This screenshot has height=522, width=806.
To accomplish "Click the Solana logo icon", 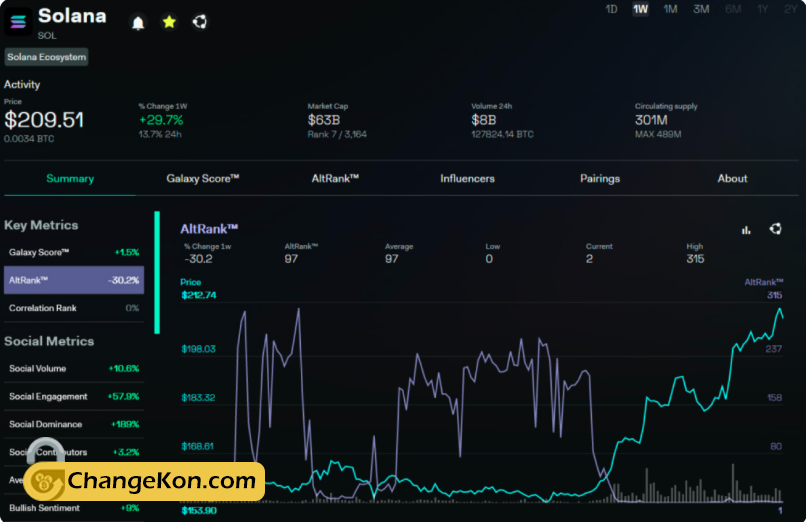I will (x=19, y=22).
